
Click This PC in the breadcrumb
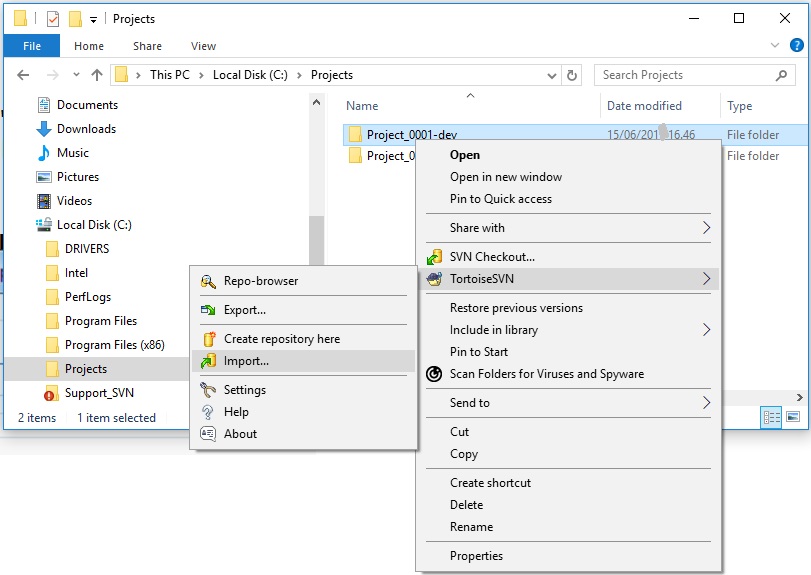click(x=170, y=75)
